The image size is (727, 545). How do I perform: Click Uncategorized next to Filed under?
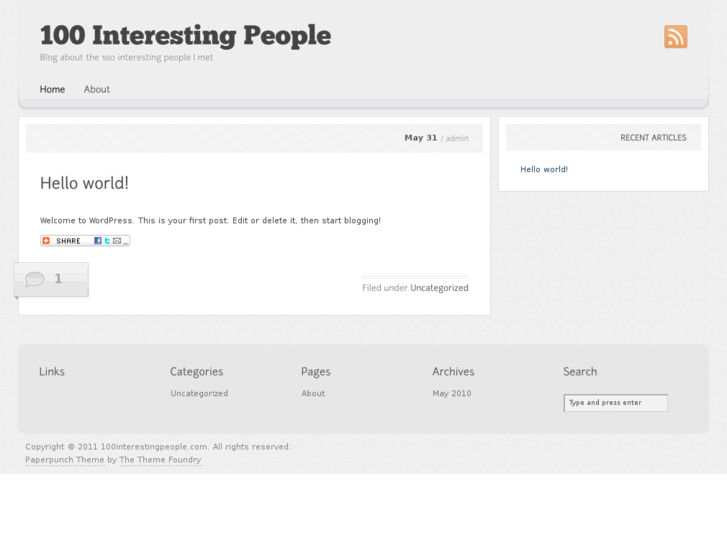439,288
